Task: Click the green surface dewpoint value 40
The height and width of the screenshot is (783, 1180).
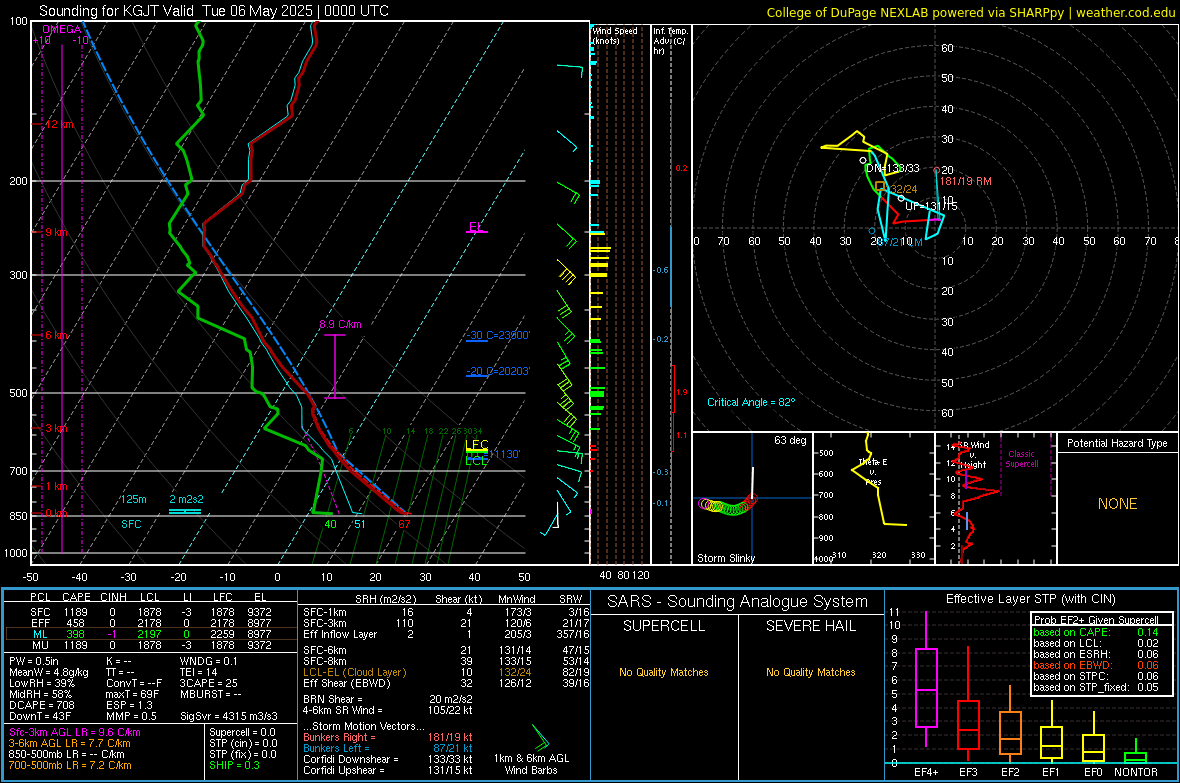Action: tap(330, 524)
